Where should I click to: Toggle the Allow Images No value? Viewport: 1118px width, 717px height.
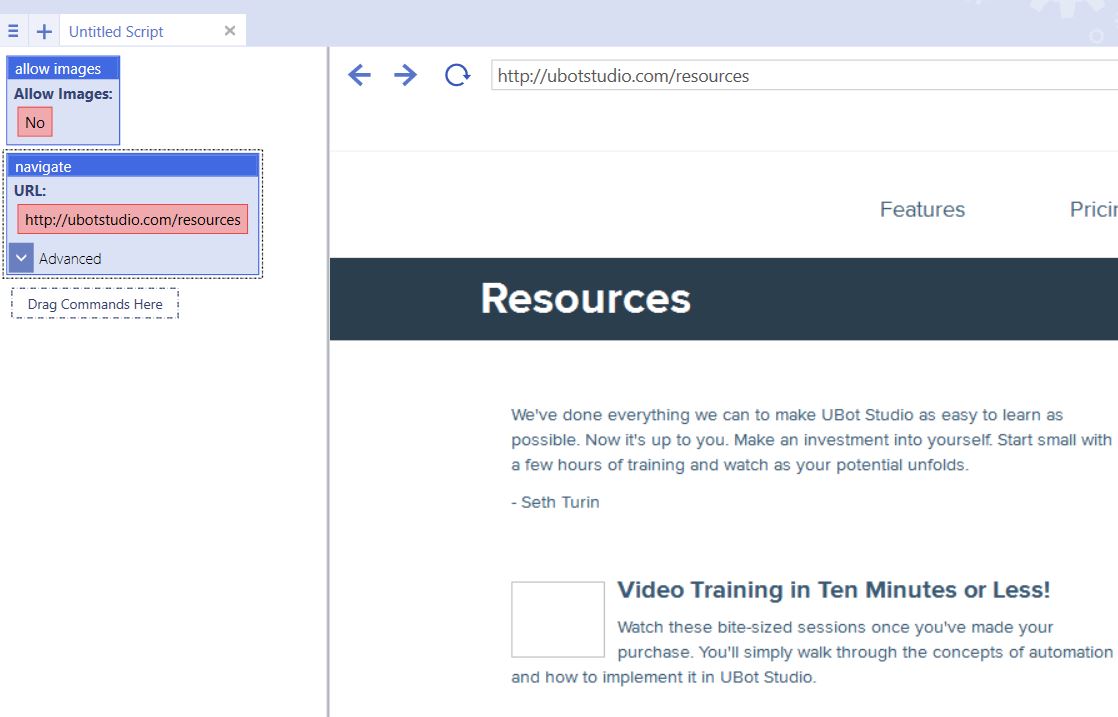pos(35,122)
